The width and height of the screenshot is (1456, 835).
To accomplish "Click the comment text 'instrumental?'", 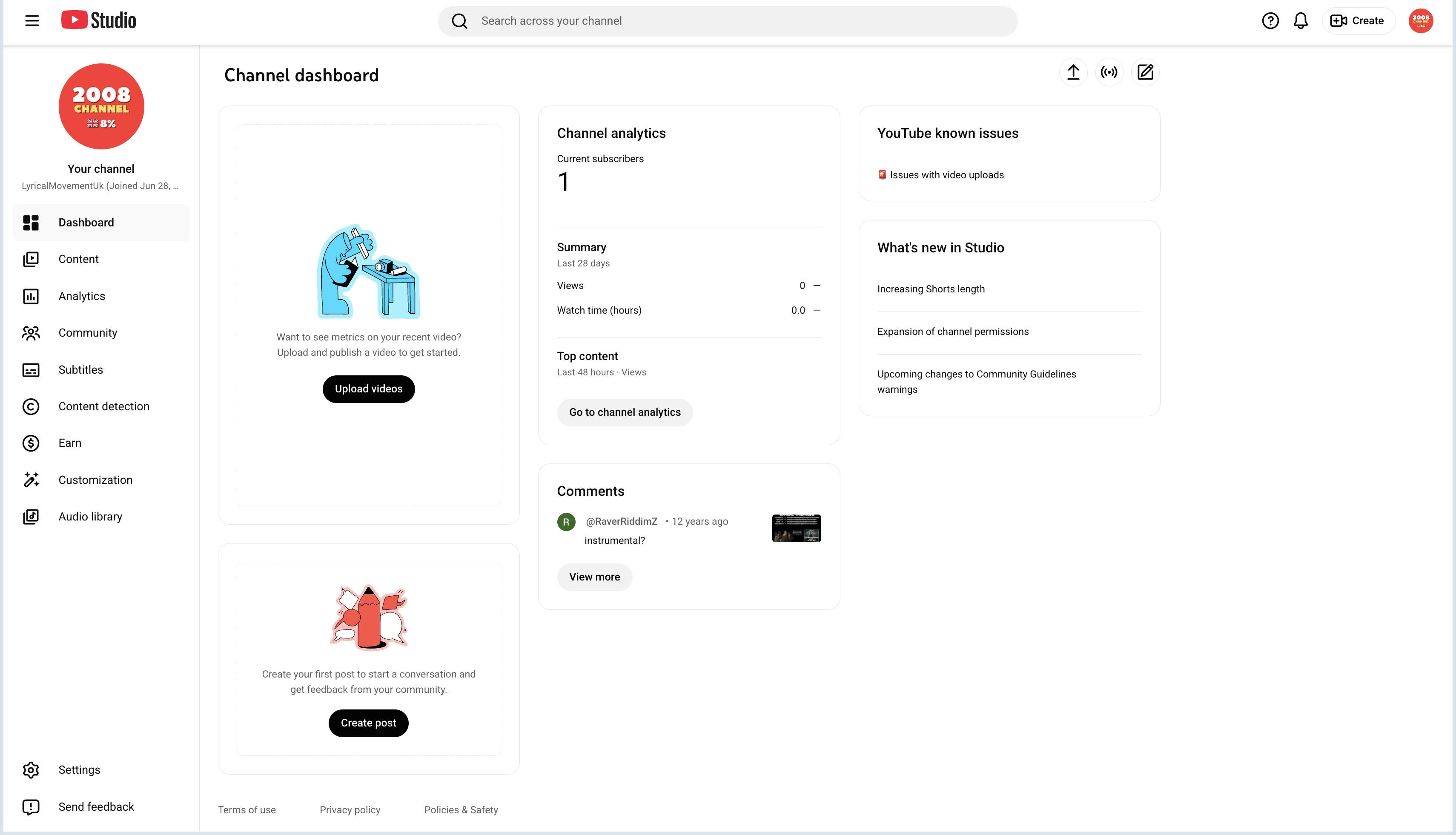I will coord(614,541).
